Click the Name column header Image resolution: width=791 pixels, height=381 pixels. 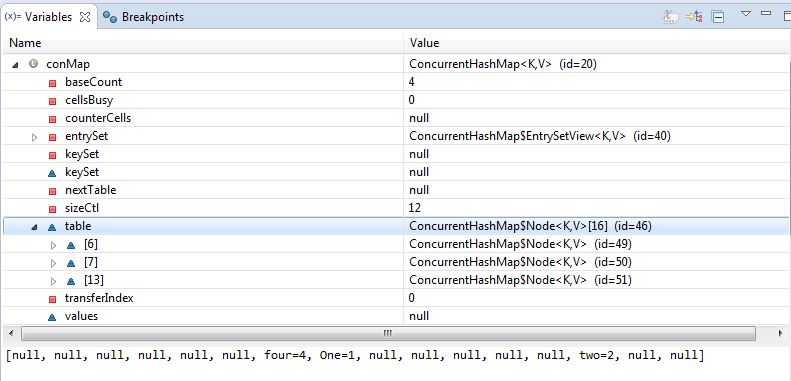tap(203, 43)
